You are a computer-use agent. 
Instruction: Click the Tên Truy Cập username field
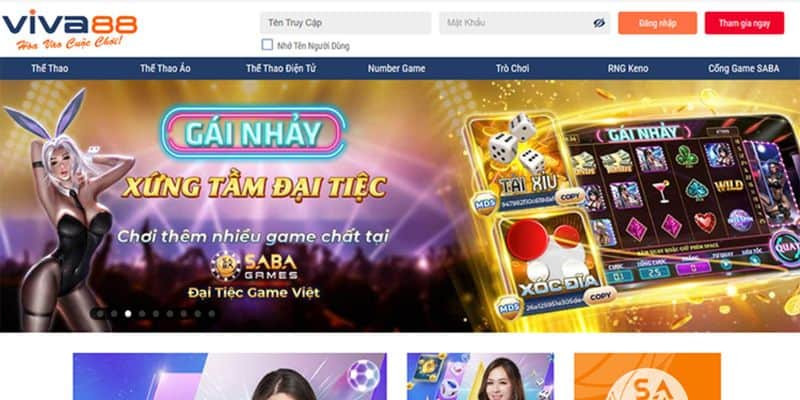click(345, 23)
